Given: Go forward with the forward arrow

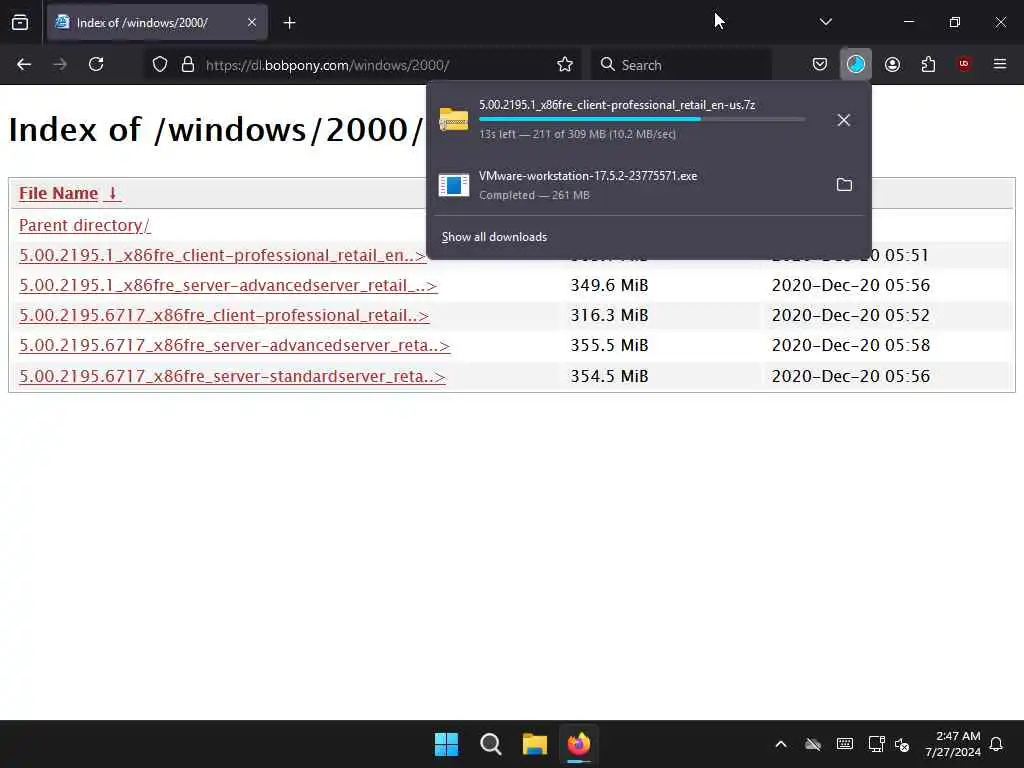Looking at the screenshot, I should pos(60,64).
